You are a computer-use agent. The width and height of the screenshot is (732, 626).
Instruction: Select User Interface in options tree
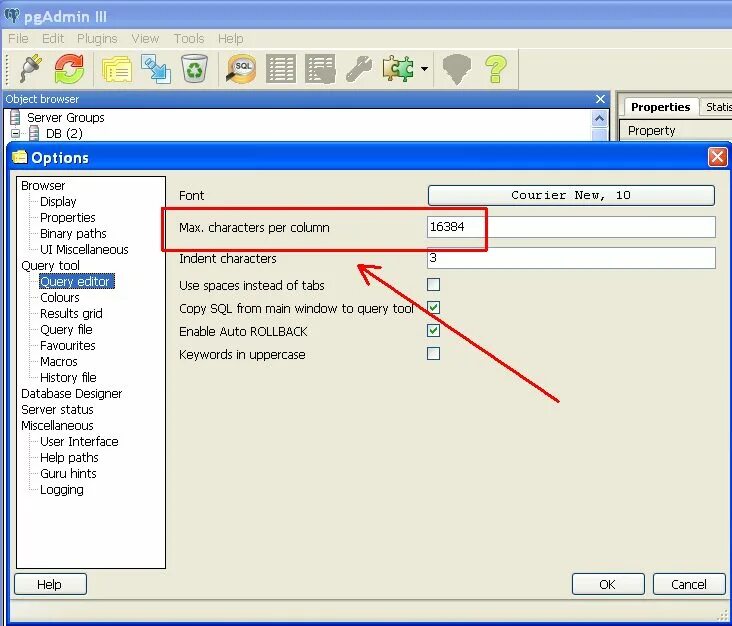click(79, 441)
